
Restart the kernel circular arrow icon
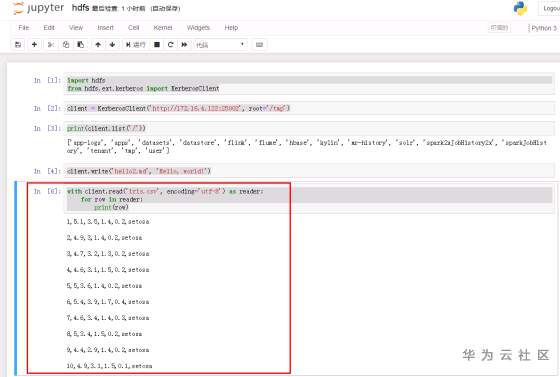[170, 45]
